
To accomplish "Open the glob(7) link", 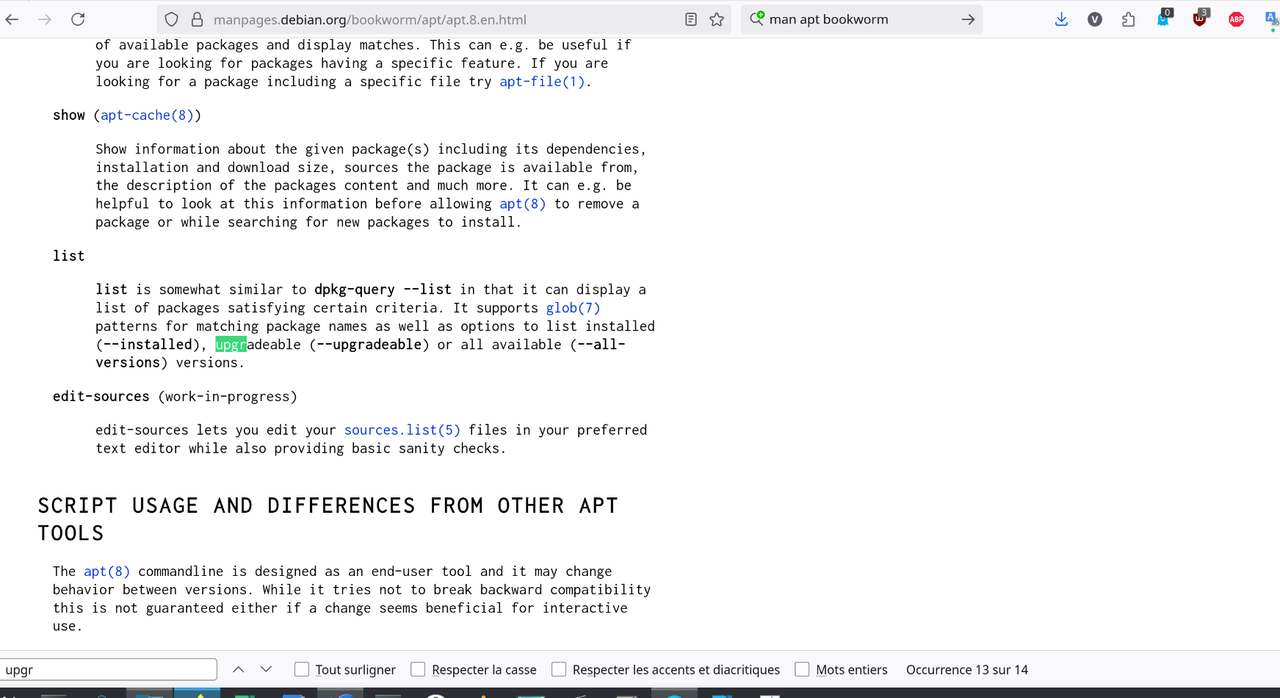I will (x=573, y=307).
